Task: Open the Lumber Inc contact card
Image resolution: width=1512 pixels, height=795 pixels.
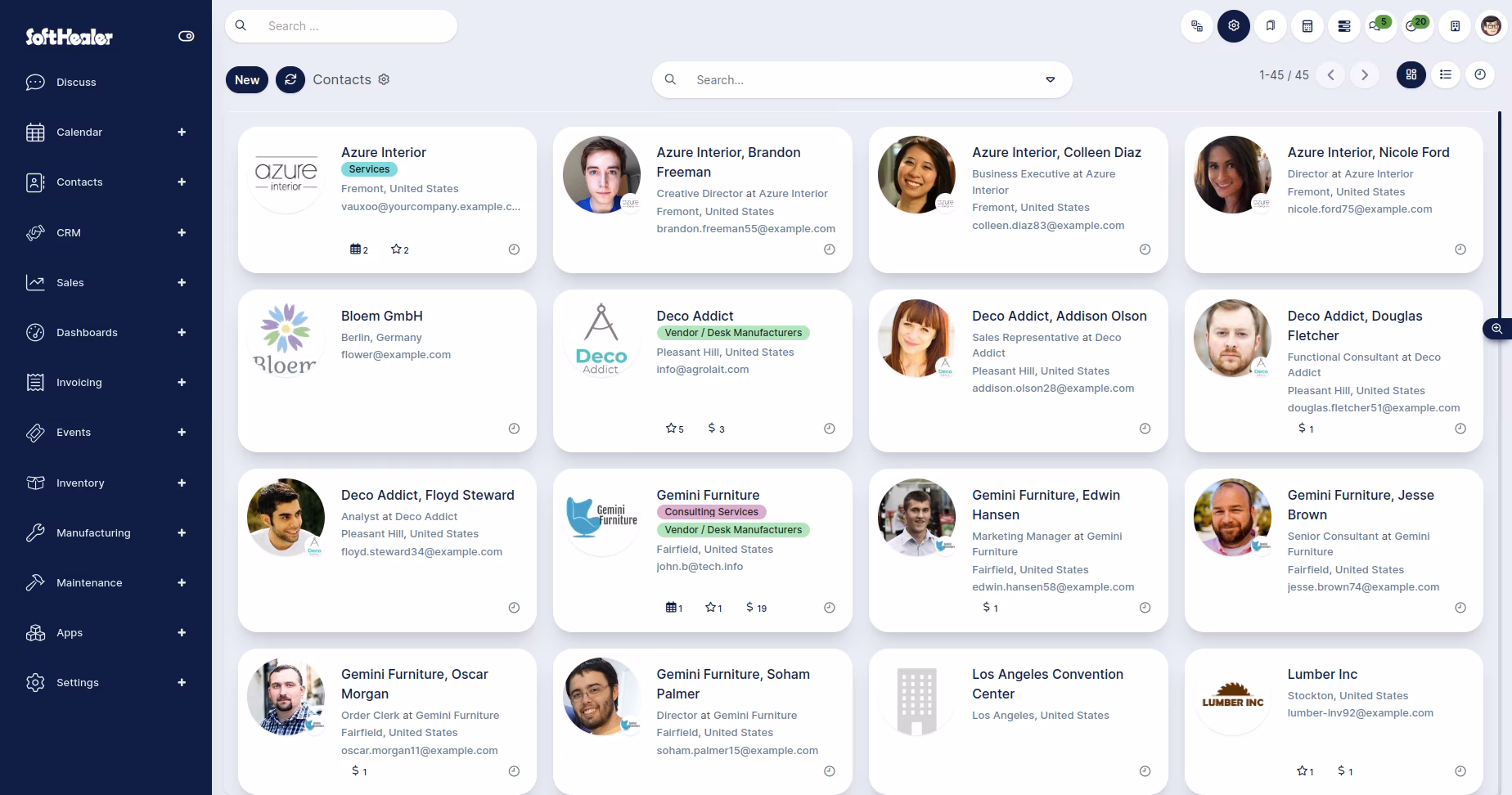Action: pos(1334,721)
